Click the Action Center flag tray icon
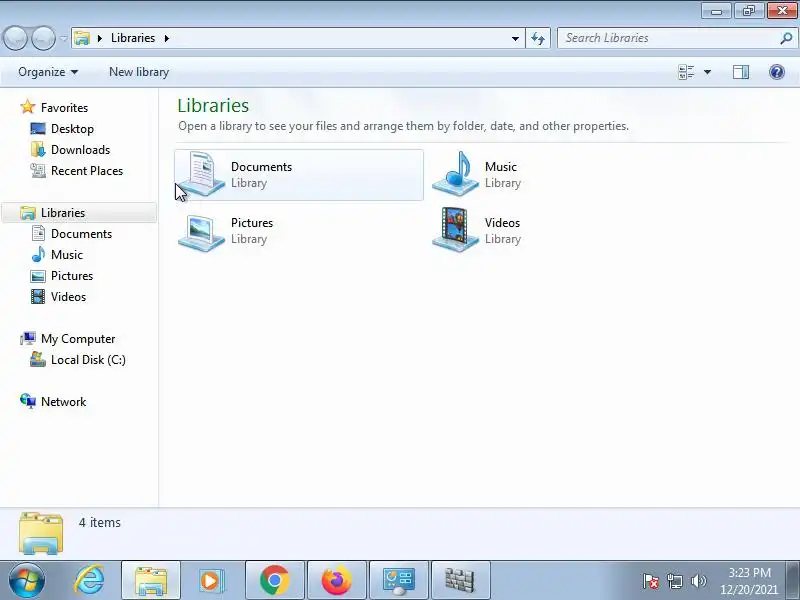 (x=651, y=581)
